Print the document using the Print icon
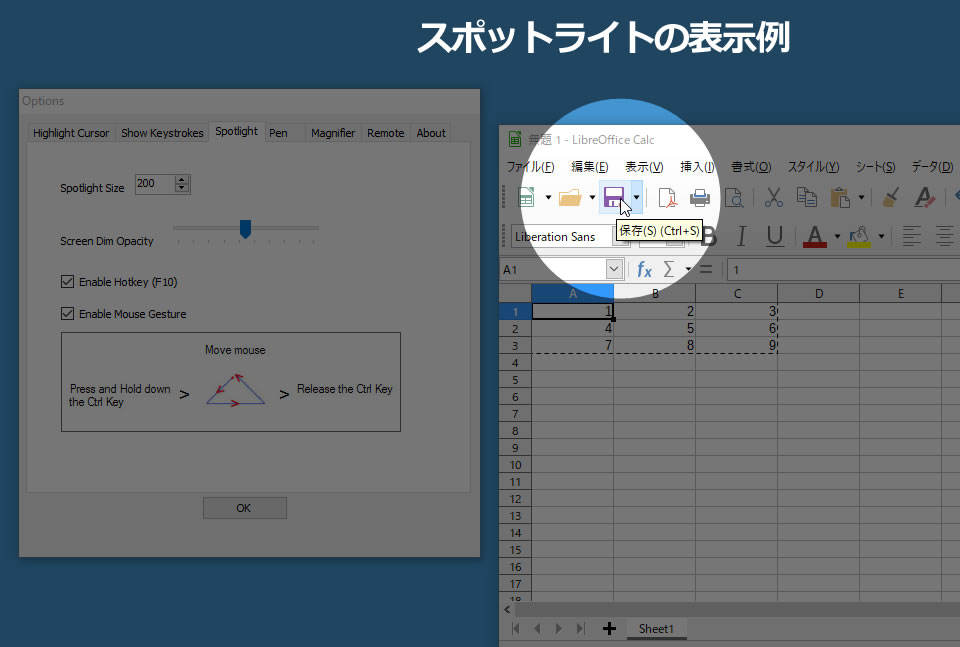Image resolution: width=960 pixels, height=647 pixels. (699, 198)
